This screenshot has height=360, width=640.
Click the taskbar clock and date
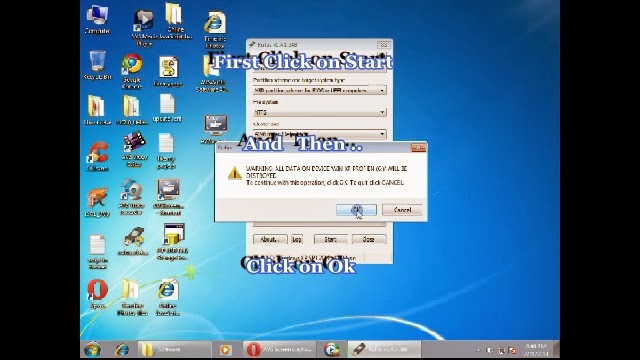coord(536,350)
